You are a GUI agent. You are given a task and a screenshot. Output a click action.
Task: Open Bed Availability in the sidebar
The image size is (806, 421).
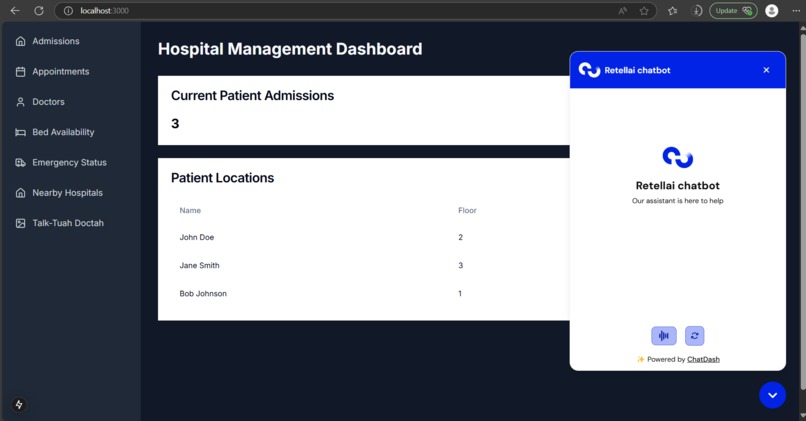pyautogui.click(x=55, y=132)
